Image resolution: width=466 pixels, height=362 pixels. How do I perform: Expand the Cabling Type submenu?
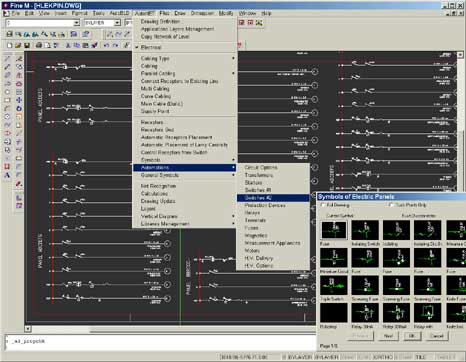(x=185, y=58)
